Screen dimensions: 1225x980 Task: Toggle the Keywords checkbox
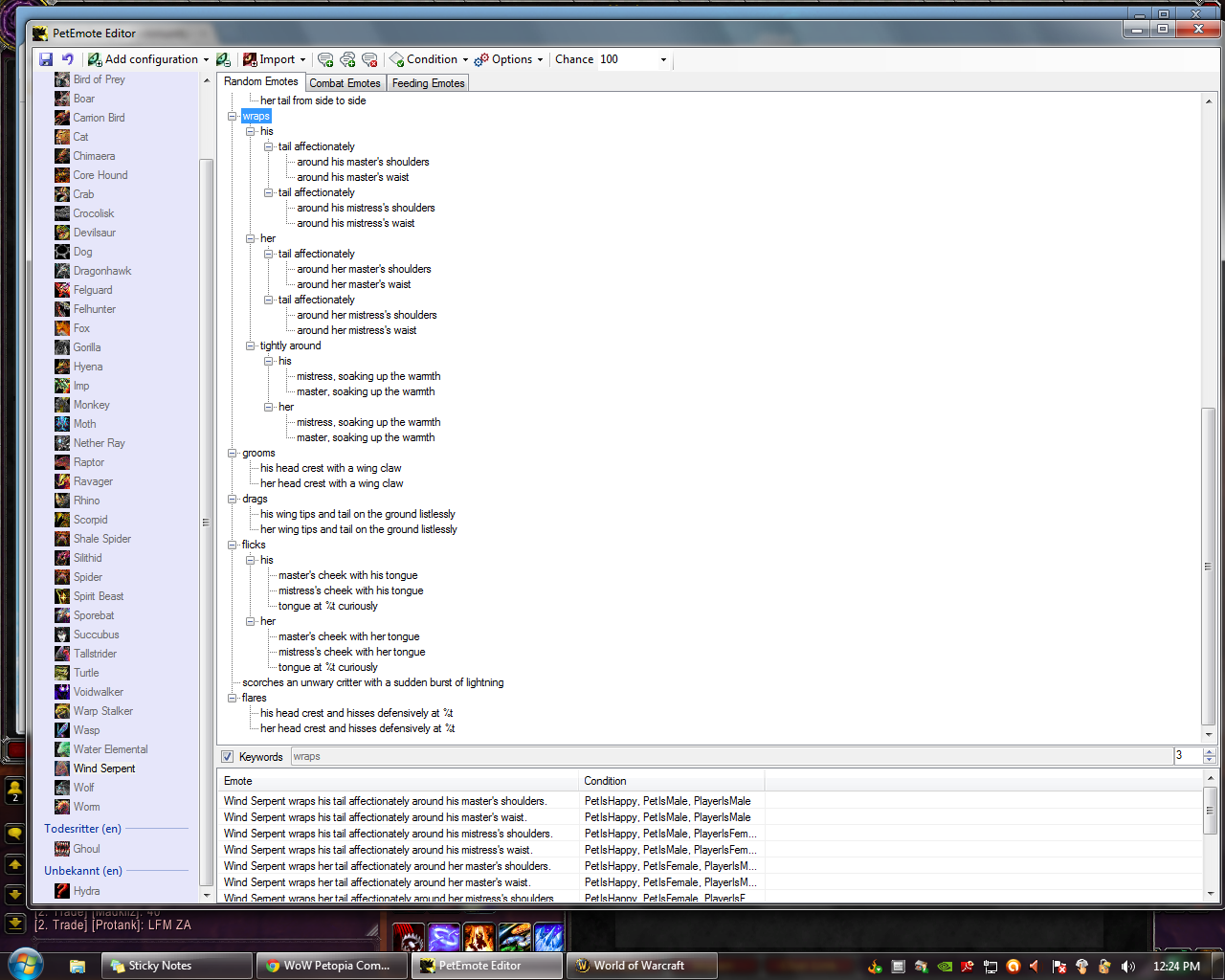[228, 757]
